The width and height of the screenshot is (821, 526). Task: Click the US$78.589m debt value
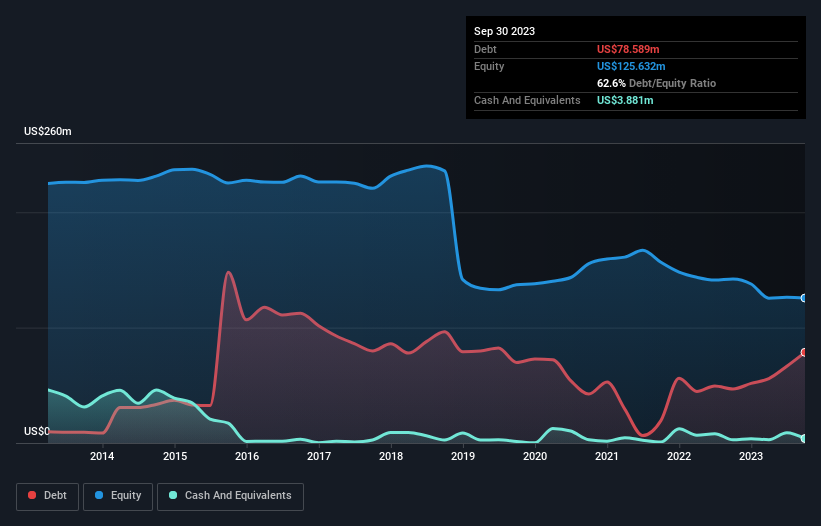pos(628,49)
